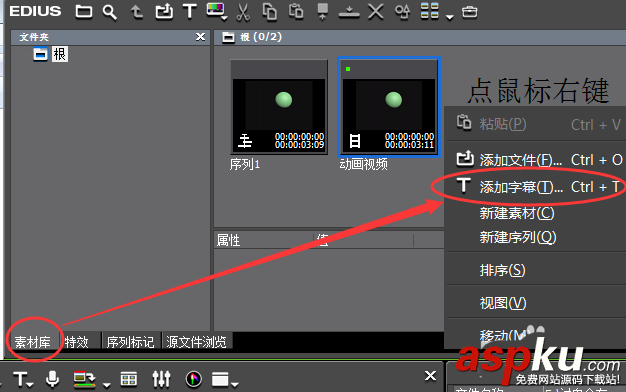Image resolution: width=626 pixels, height=392 pixels.
Task: Open 视图(V) submenu
Action: tap(535, 303)
